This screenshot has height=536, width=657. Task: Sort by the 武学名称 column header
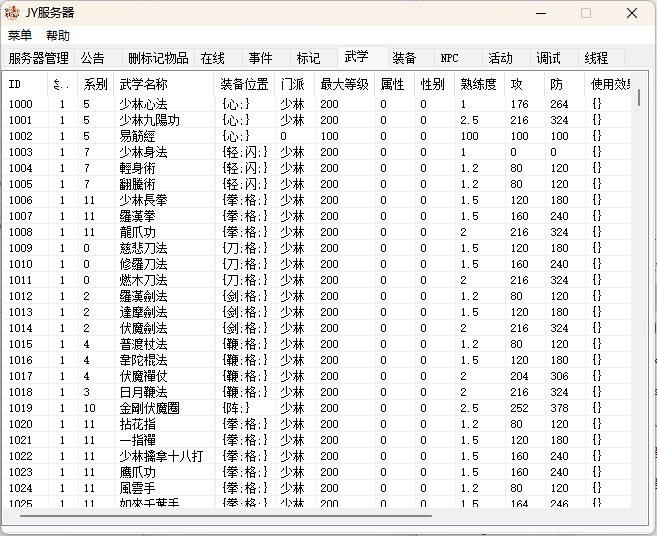(x=144, y=84)
